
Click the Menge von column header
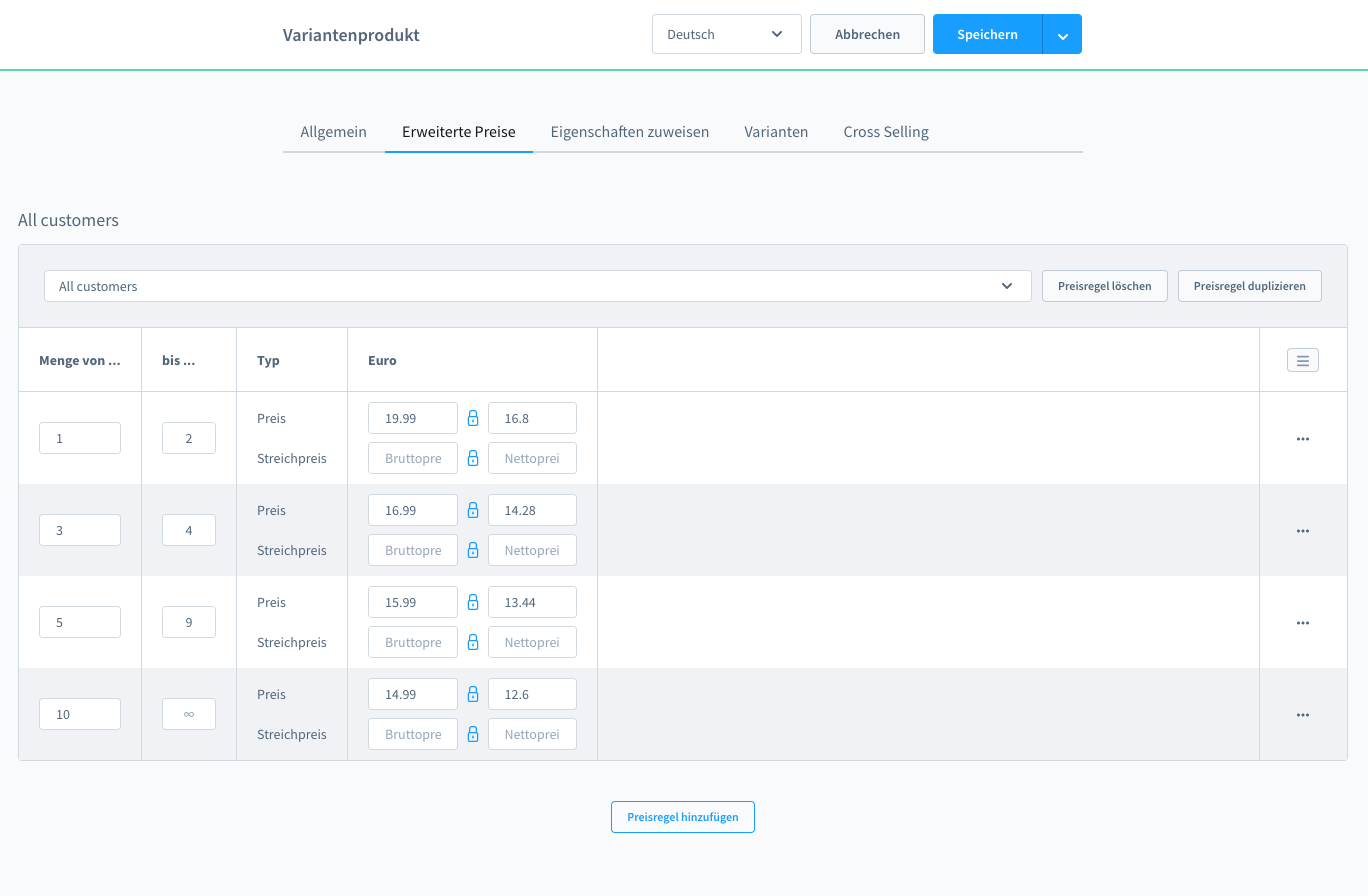click(x=80, y=360)
